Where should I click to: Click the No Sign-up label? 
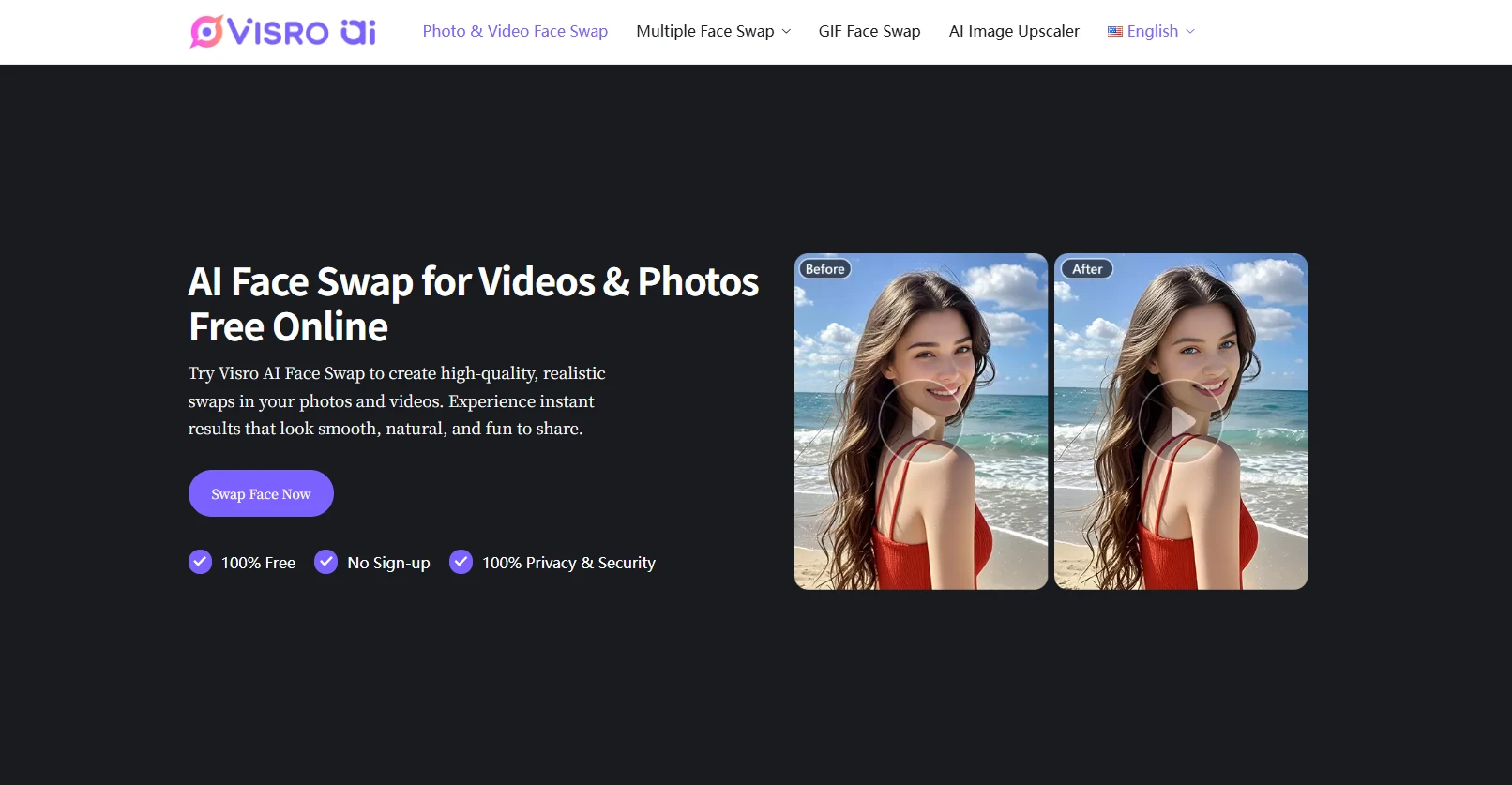(388, 563)
